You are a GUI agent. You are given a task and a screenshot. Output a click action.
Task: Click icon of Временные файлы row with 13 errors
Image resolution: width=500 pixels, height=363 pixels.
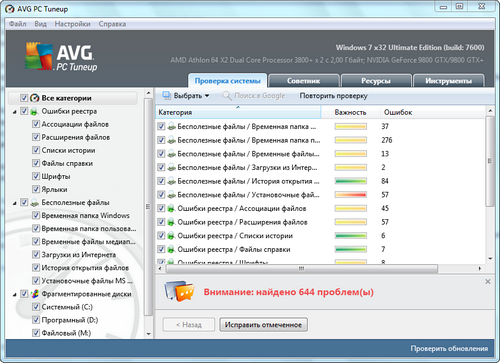[x=171, y=154]
